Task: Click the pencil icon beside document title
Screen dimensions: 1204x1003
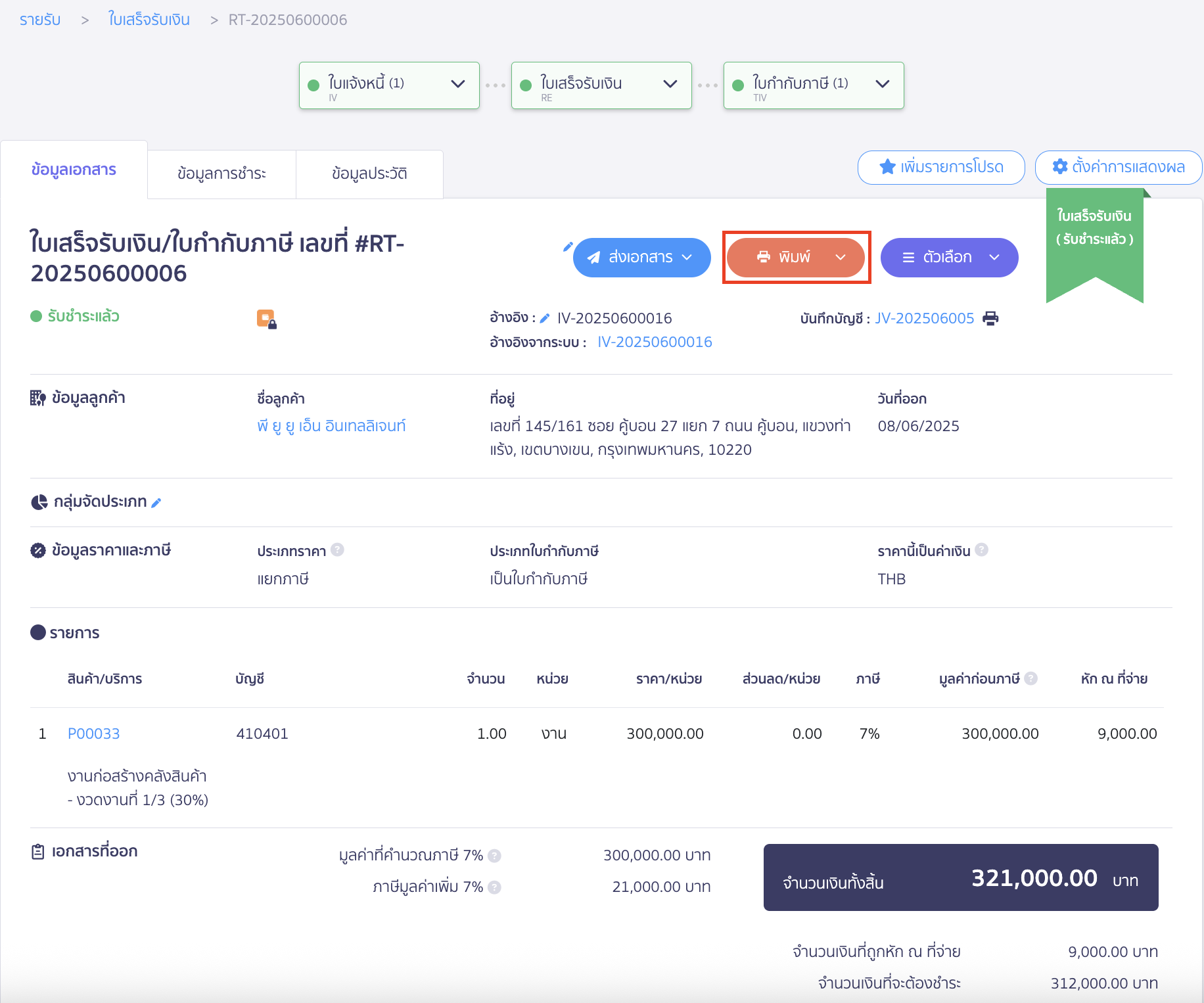Action: tap(568, 247)
